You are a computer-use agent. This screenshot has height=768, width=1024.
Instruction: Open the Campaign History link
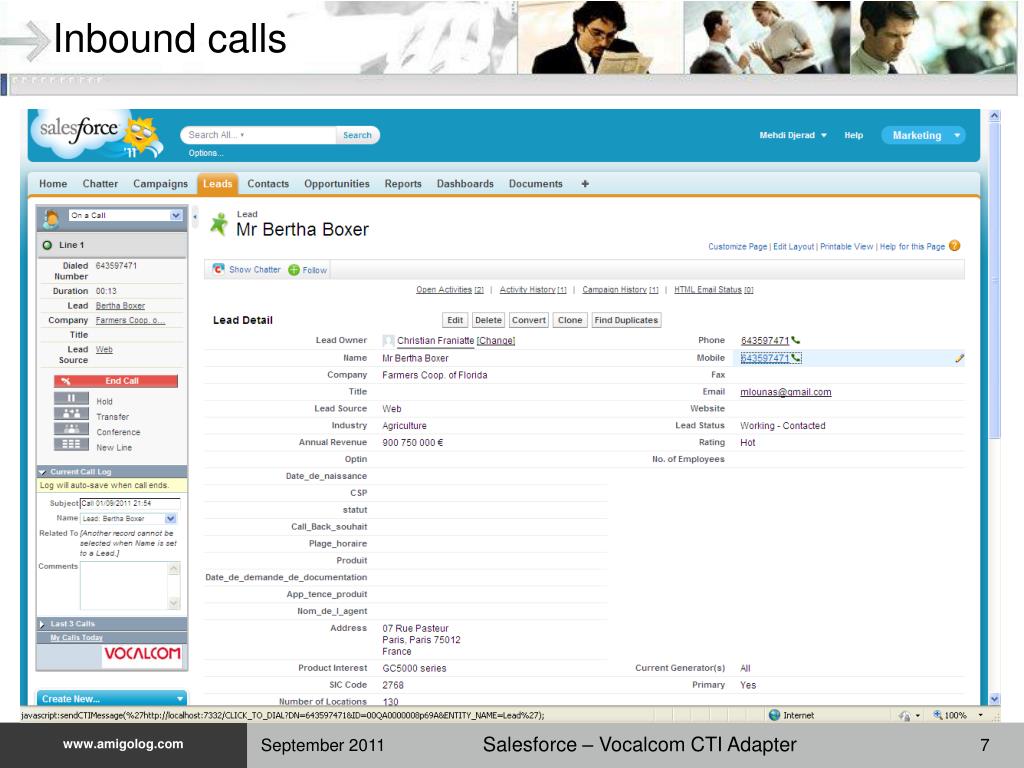[620, 289]
